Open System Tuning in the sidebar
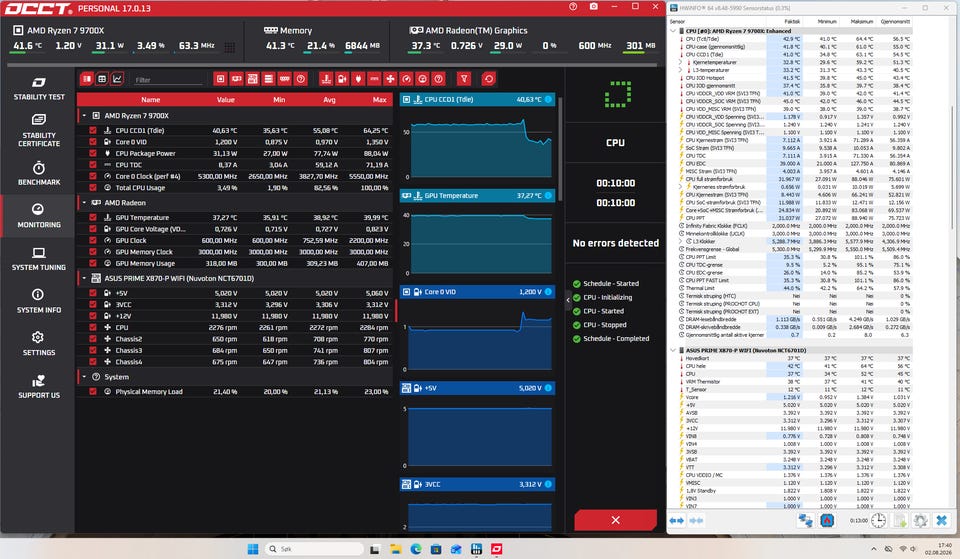 point(39,259)
